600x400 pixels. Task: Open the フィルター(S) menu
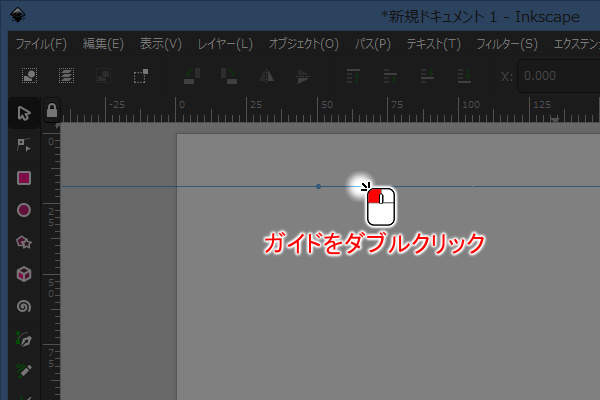coord(507,44)
